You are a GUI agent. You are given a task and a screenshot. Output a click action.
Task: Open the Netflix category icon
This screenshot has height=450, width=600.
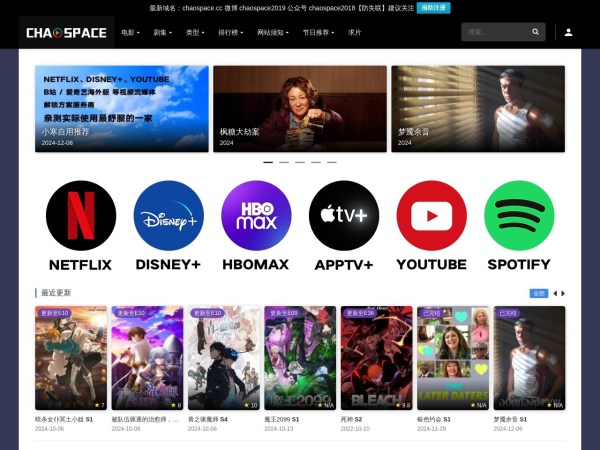click(x=81, y=216)
